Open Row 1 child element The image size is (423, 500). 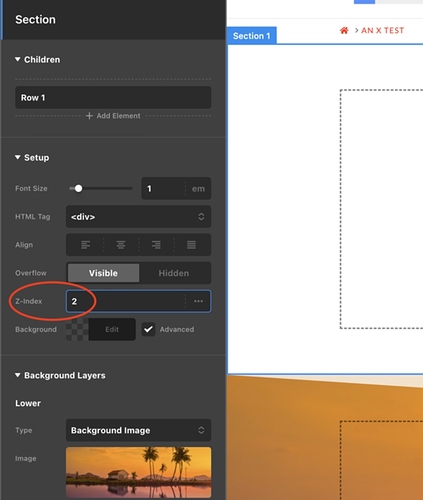pos(113,97)
